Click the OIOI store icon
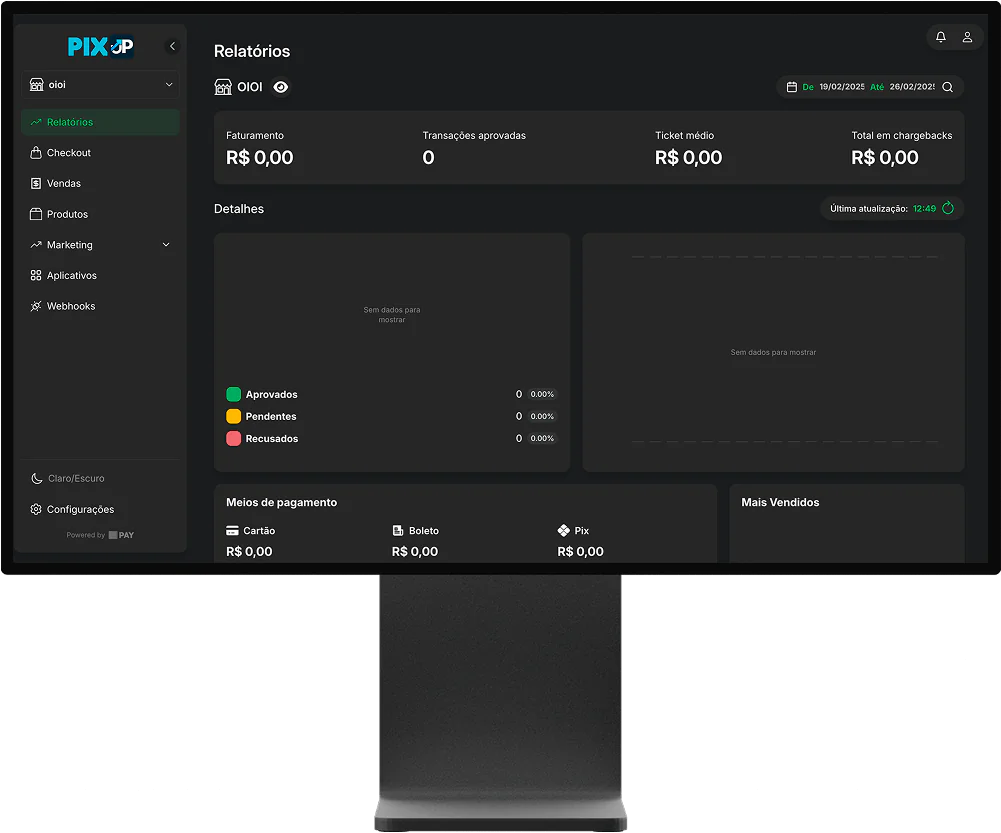 click(x=223, y=87)
